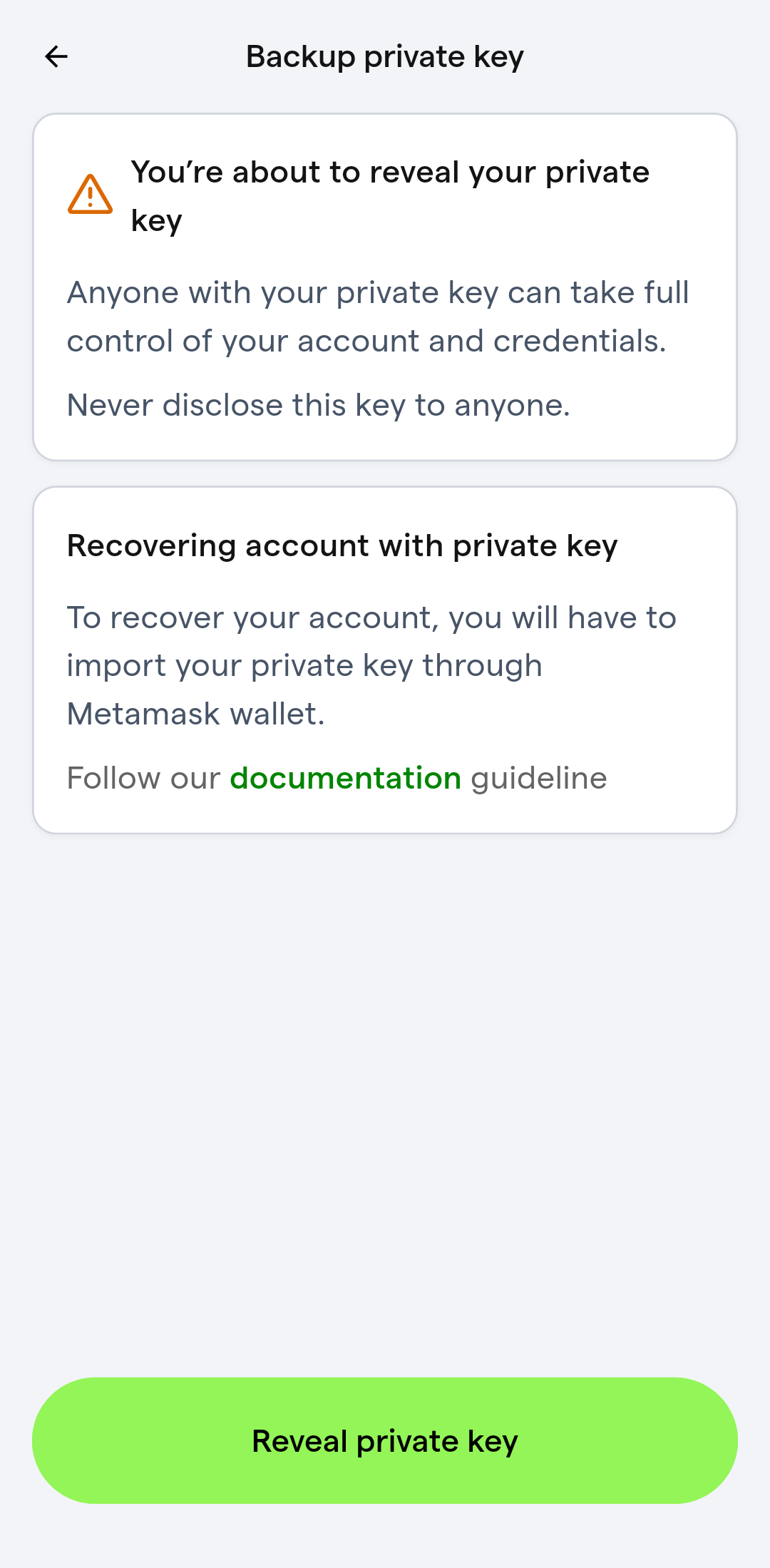Tap the green Reveal private key button
Image resolution: width=770 pixels, height=1568 pixels.
385,1440
